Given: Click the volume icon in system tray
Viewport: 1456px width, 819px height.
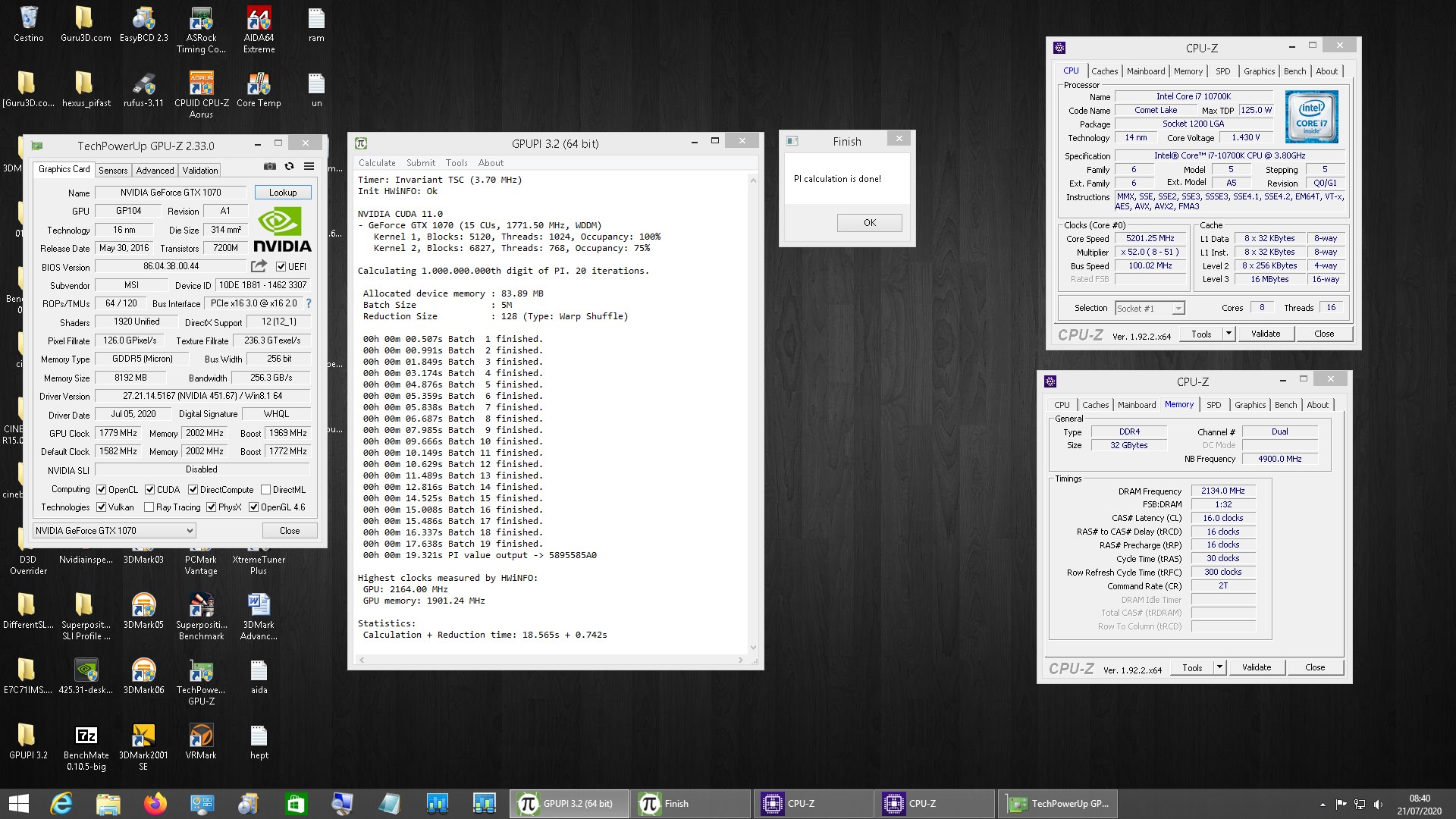Looking at the screenshot, I should point(1378,804).
